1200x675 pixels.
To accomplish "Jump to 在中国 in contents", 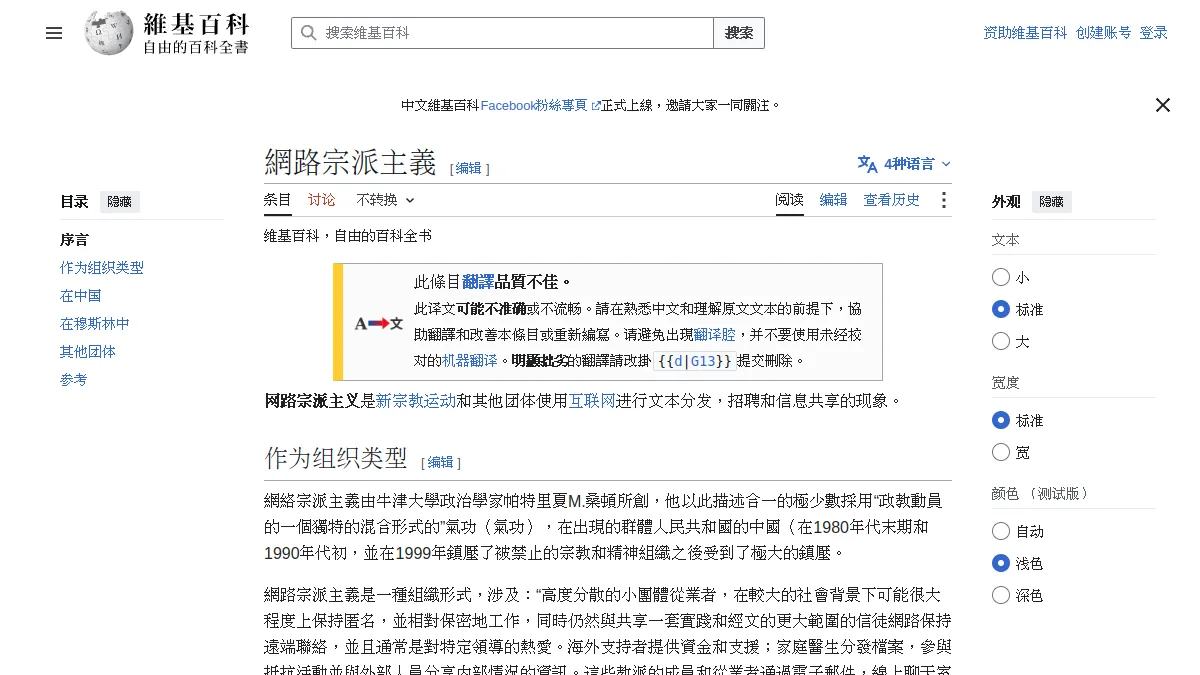I will [x=81, y=296].
